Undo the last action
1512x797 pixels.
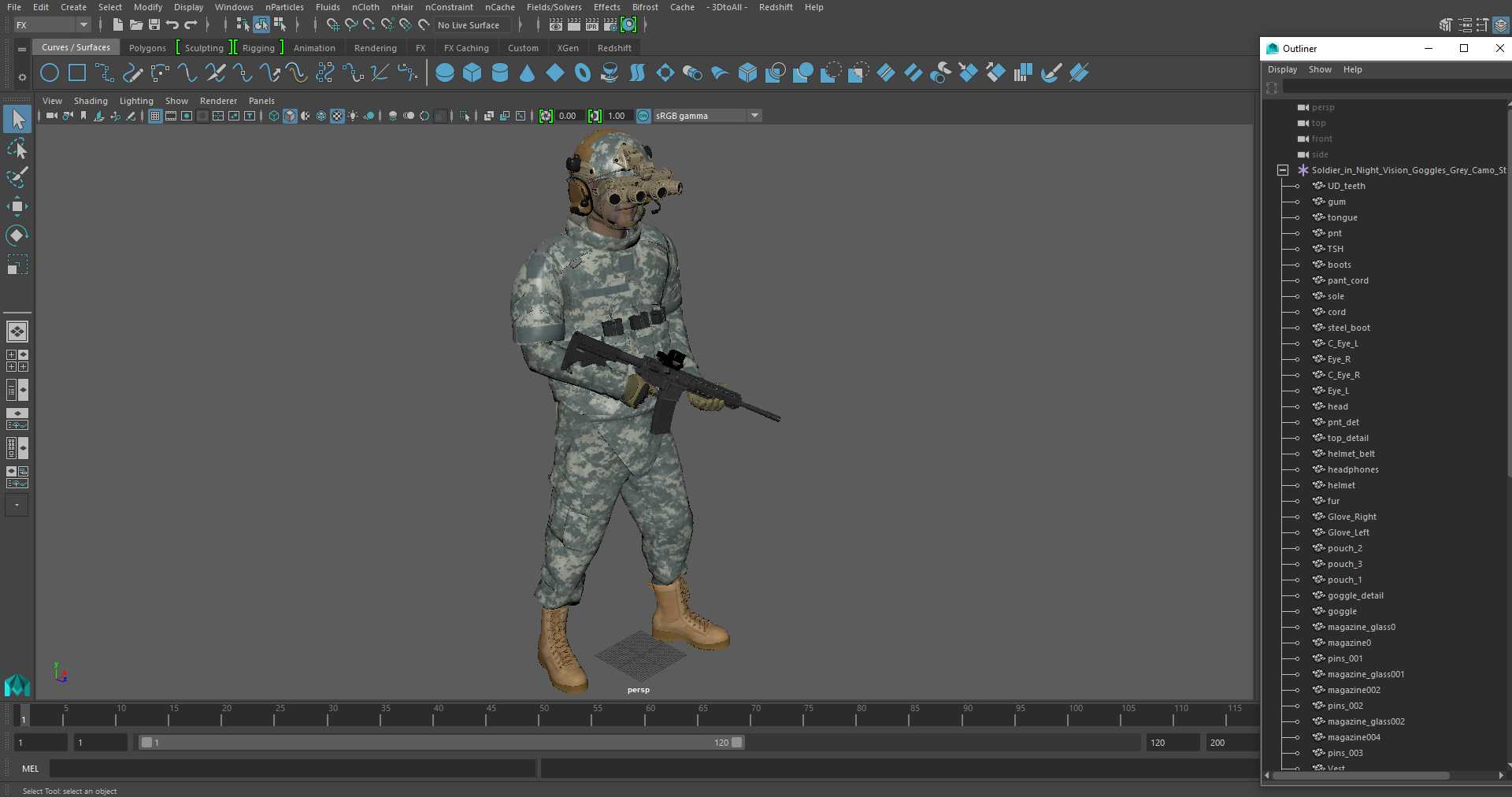(172, 25)
